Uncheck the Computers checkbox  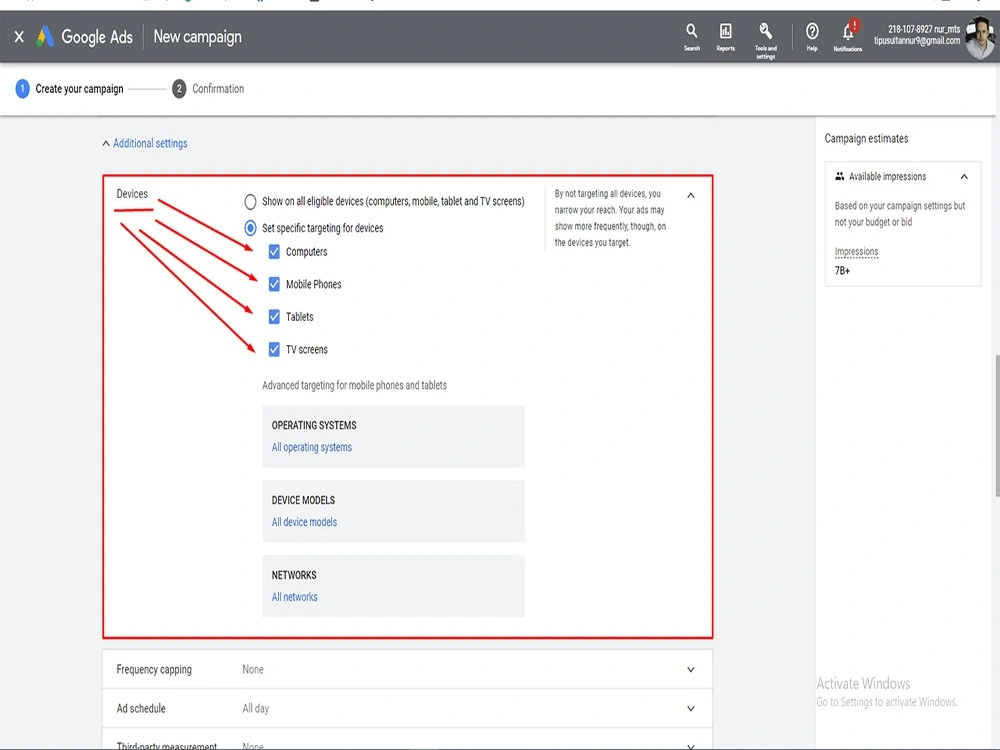pyautogui.click(x=274, y=252)
